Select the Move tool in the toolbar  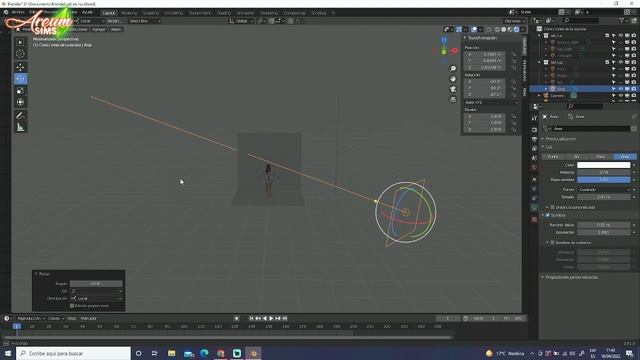[20, 67]
